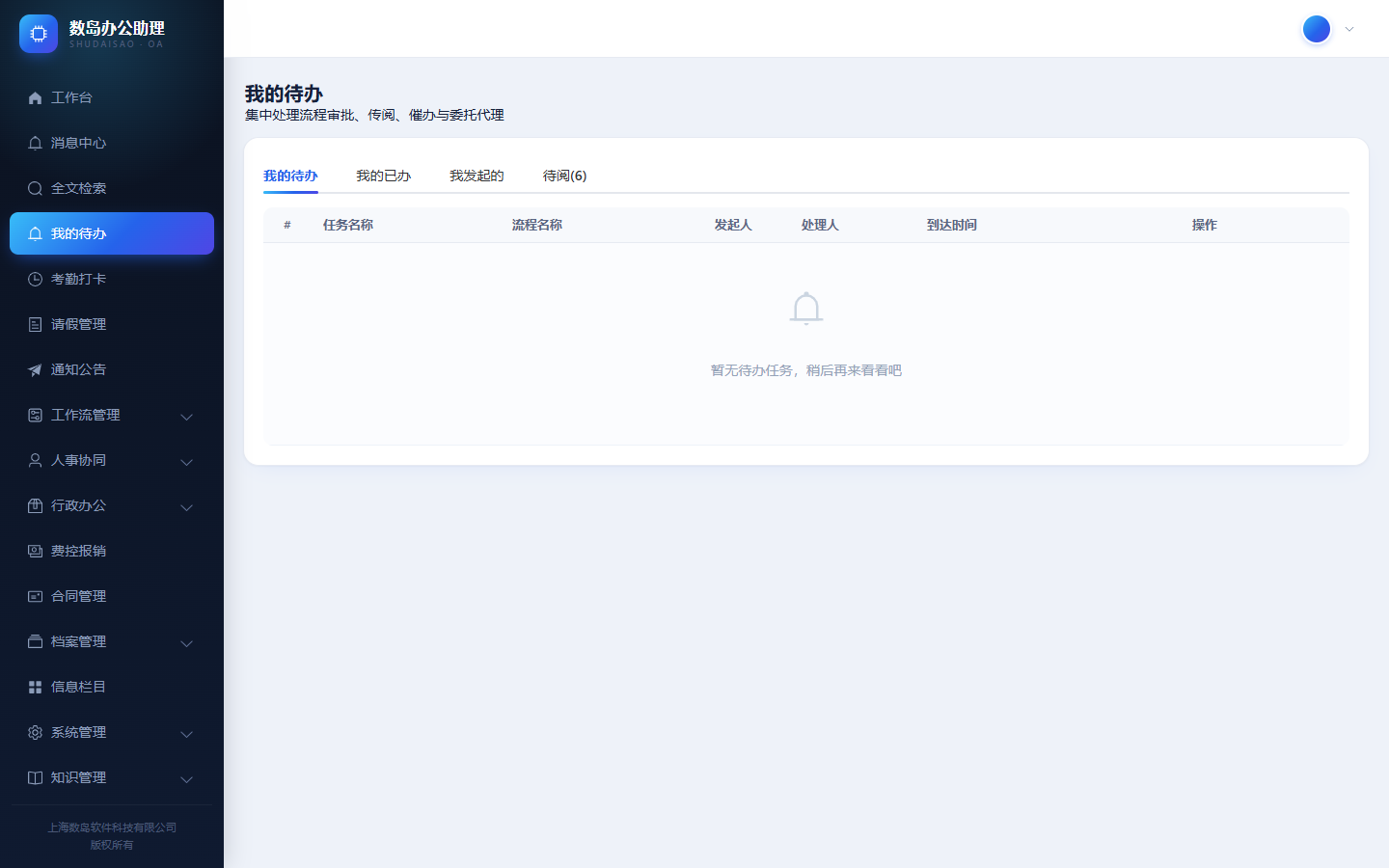Click the 全文检索 magnifier icon
Image resolution: width=1389 pixels, height=868 pixels.
pos(35,188)
